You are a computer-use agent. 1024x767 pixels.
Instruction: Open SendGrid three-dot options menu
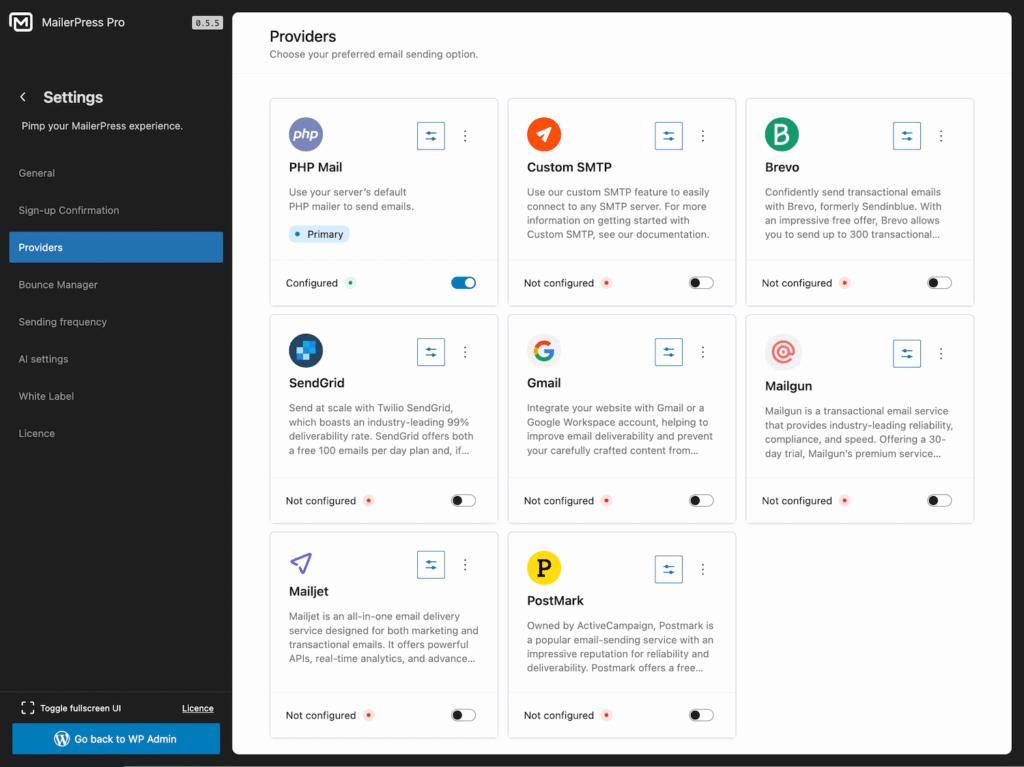click(465, 352)
